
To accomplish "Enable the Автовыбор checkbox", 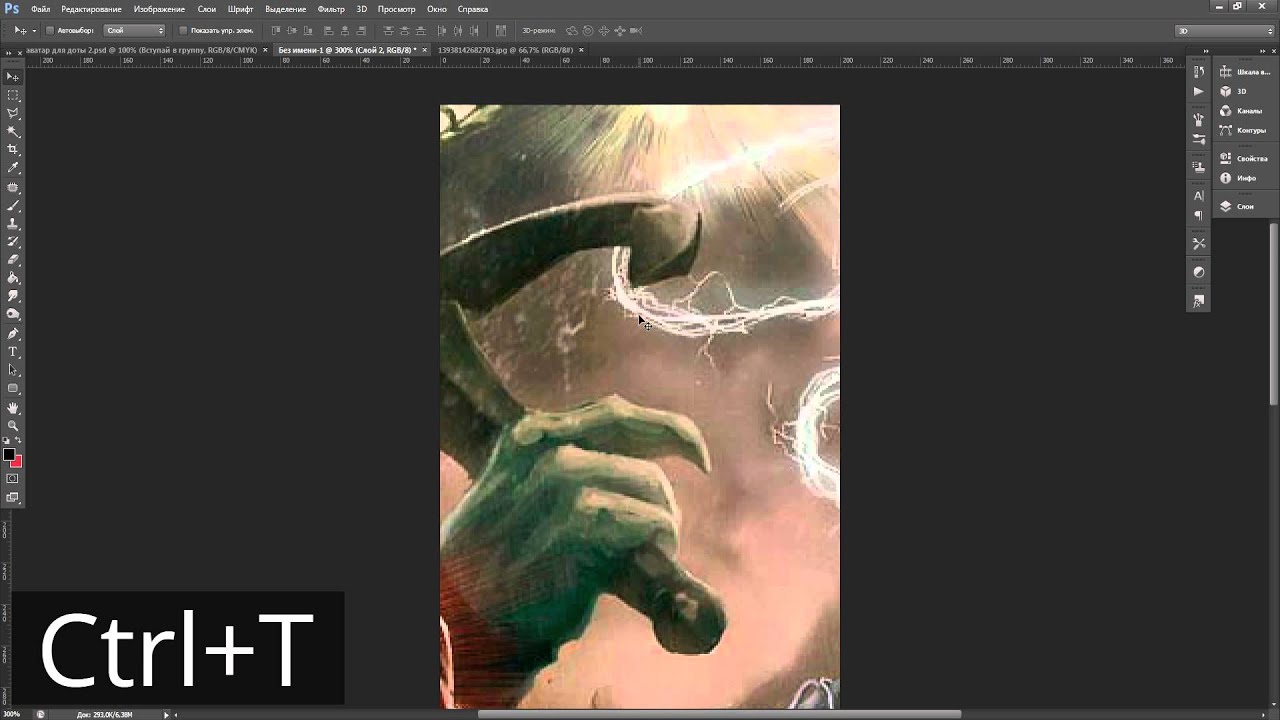I will [50, 30].
